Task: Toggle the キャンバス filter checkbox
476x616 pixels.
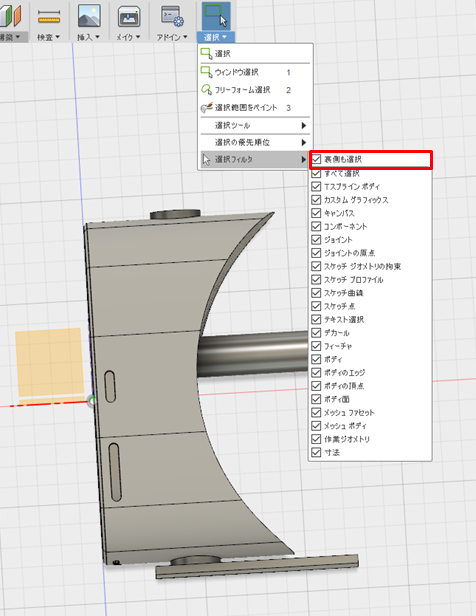Action: [x=316, y=213]
